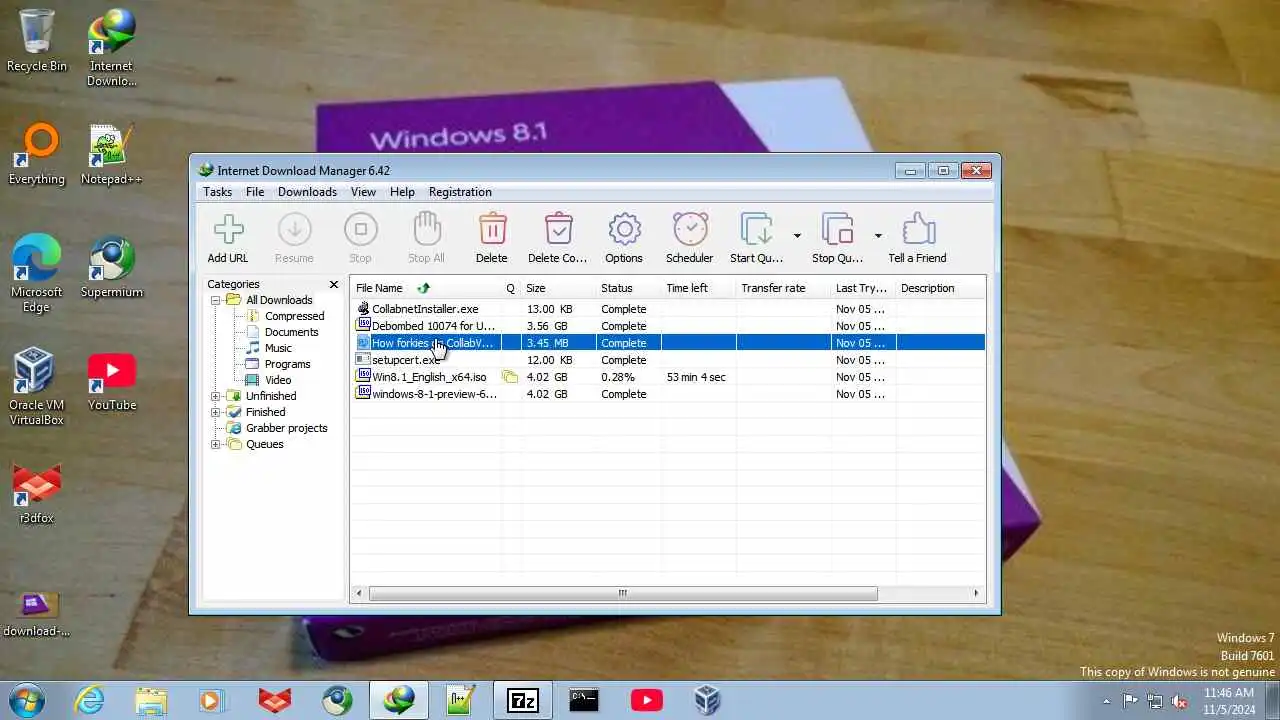Open the r3dfox desktop shortcut
Viewport: 1280px width, 720px height.
[37, 492]
